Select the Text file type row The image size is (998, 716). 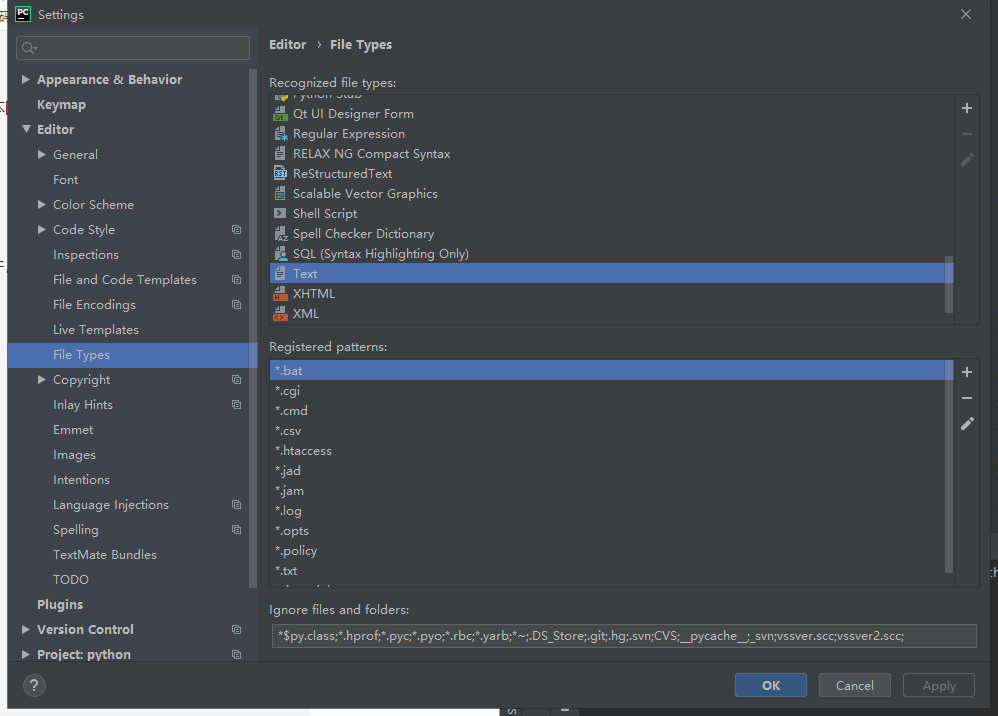612,274
